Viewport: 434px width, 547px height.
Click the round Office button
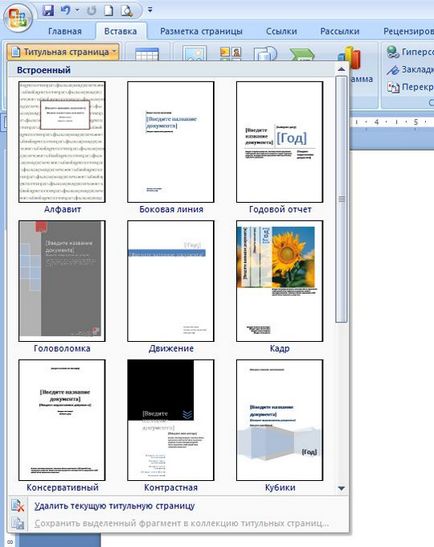18,17
